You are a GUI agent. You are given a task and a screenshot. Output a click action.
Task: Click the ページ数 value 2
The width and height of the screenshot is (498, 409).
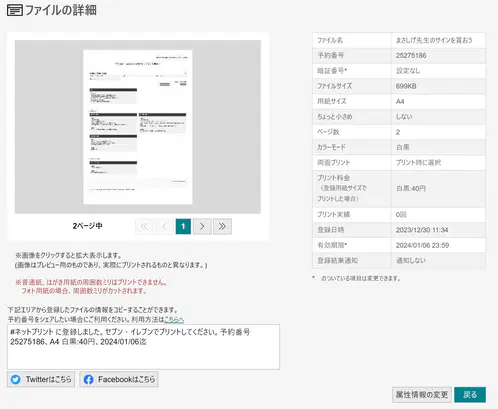point(398,132)
